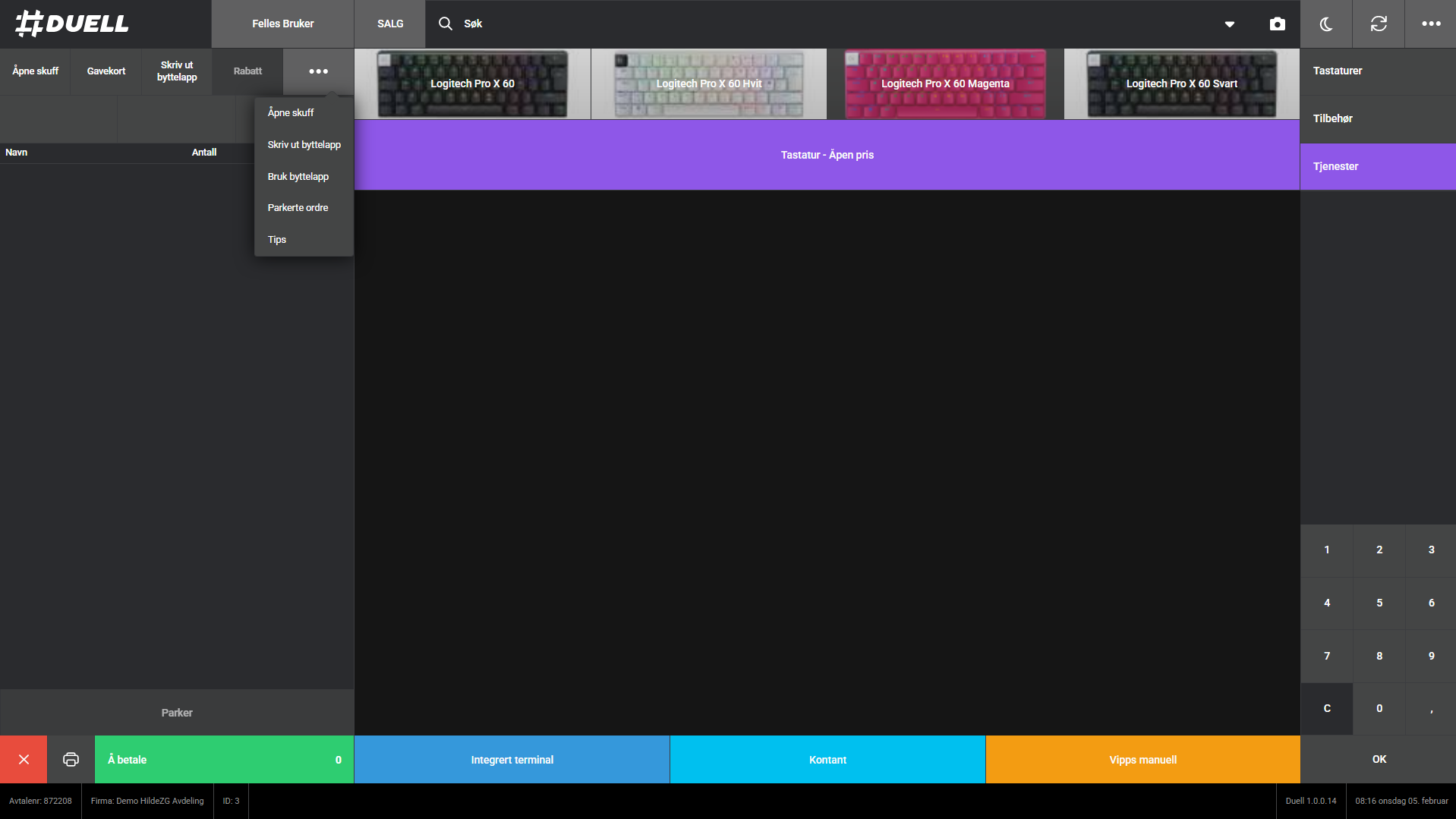
Task: Click the search magnifier icon
Action: 446,24
